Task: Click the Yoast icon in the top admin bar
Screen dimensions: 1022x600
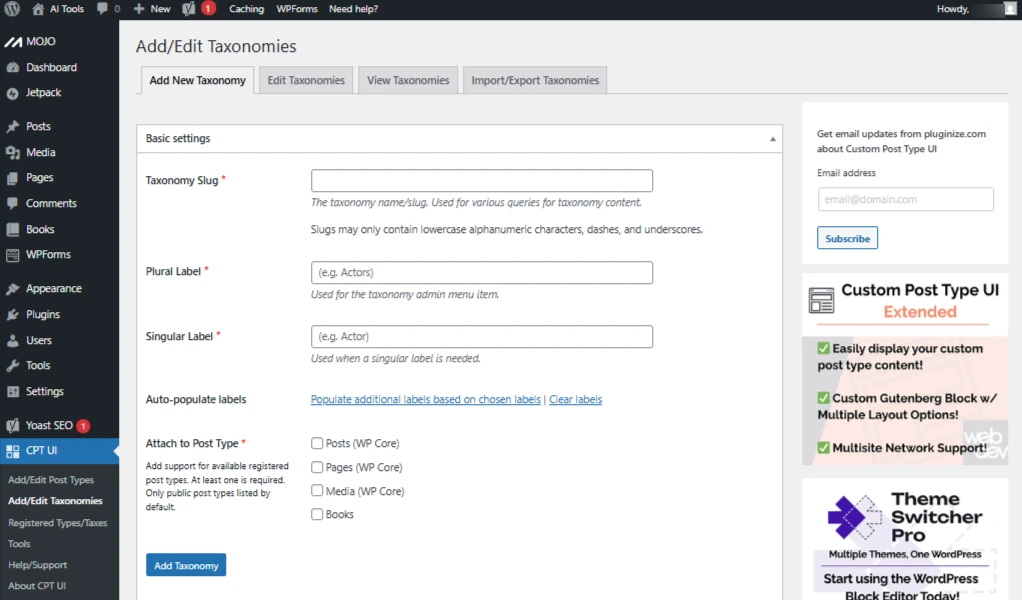Action: click(x=189, y=9)
